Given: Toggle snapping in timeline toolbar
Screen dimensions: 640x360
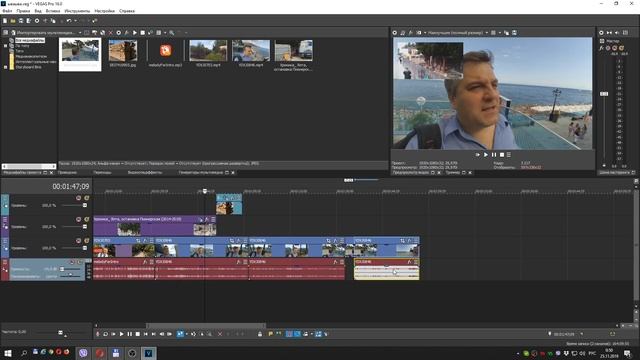Looking at the screenshot, I should tap(289, 334).
